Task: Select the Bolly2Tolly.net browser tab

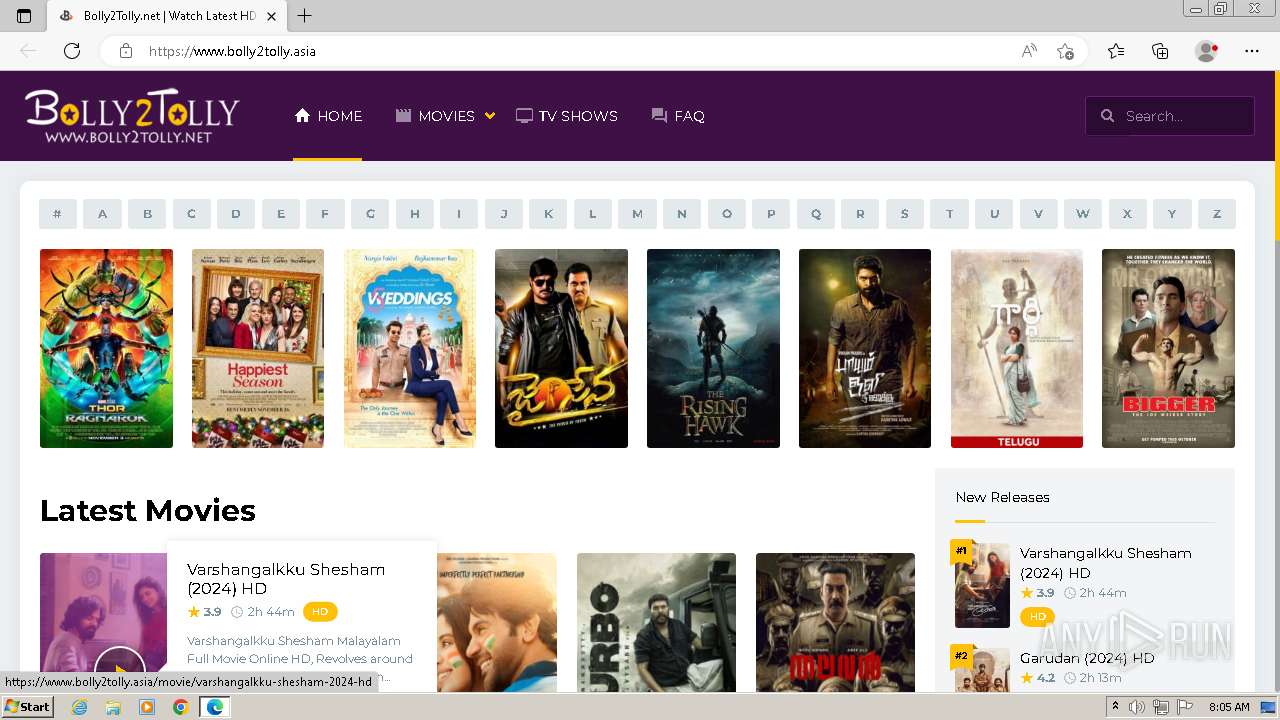Action: click(x=168, y=16)
